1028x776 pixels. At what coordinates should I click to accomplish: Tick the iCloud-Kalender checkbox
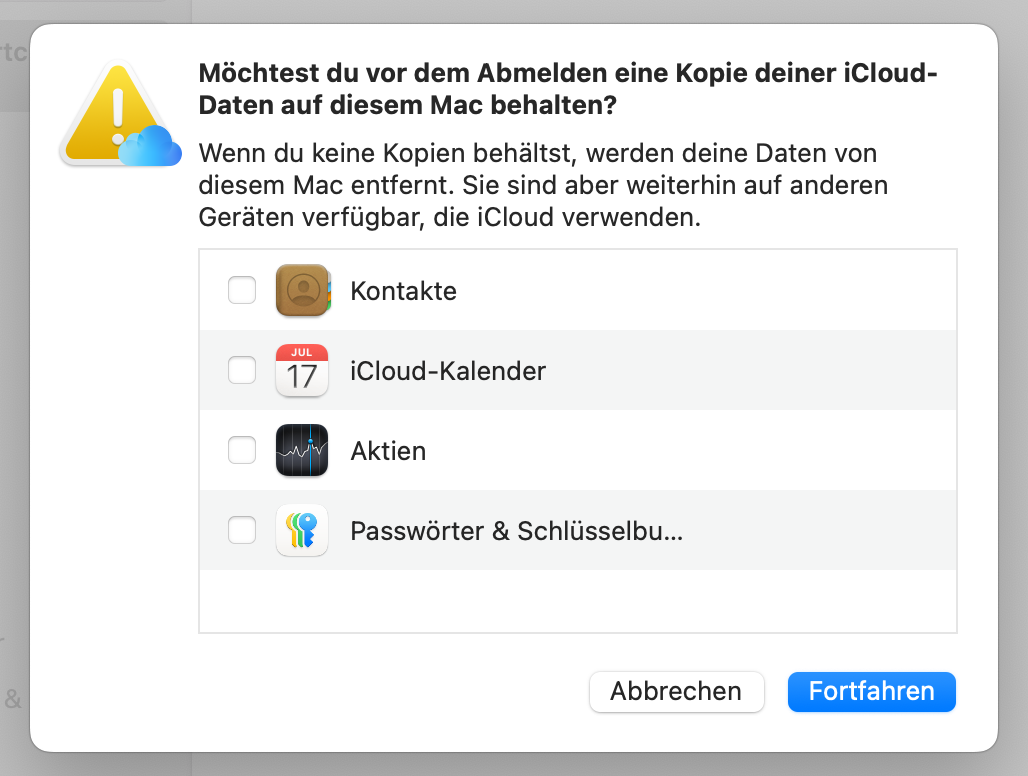pos(242,370)
